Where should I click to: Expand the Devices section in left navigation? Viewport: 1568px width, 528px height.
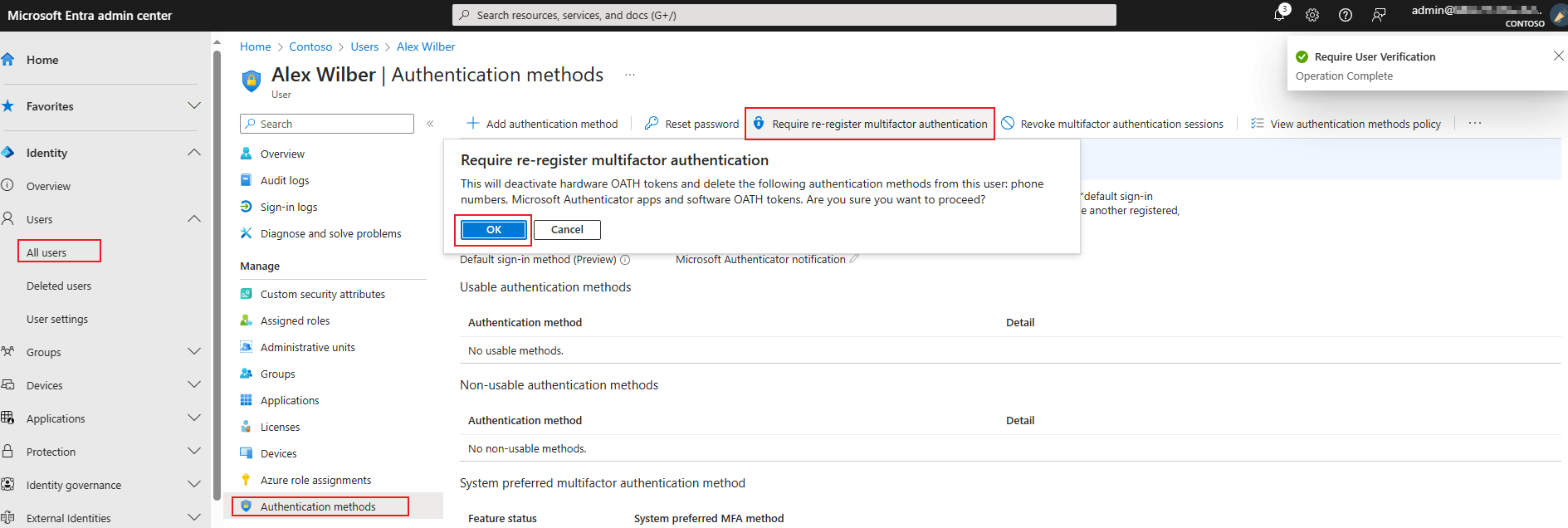194,385
